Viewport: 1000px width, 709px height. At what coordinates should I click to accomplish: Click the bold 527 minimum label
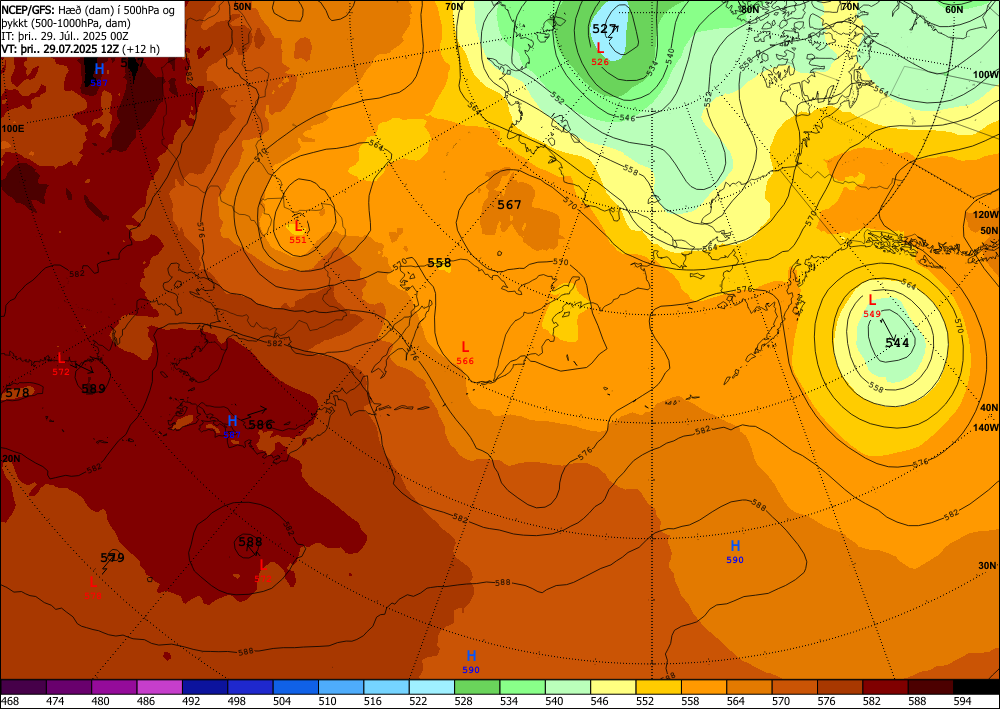click(x=604, y=29)
